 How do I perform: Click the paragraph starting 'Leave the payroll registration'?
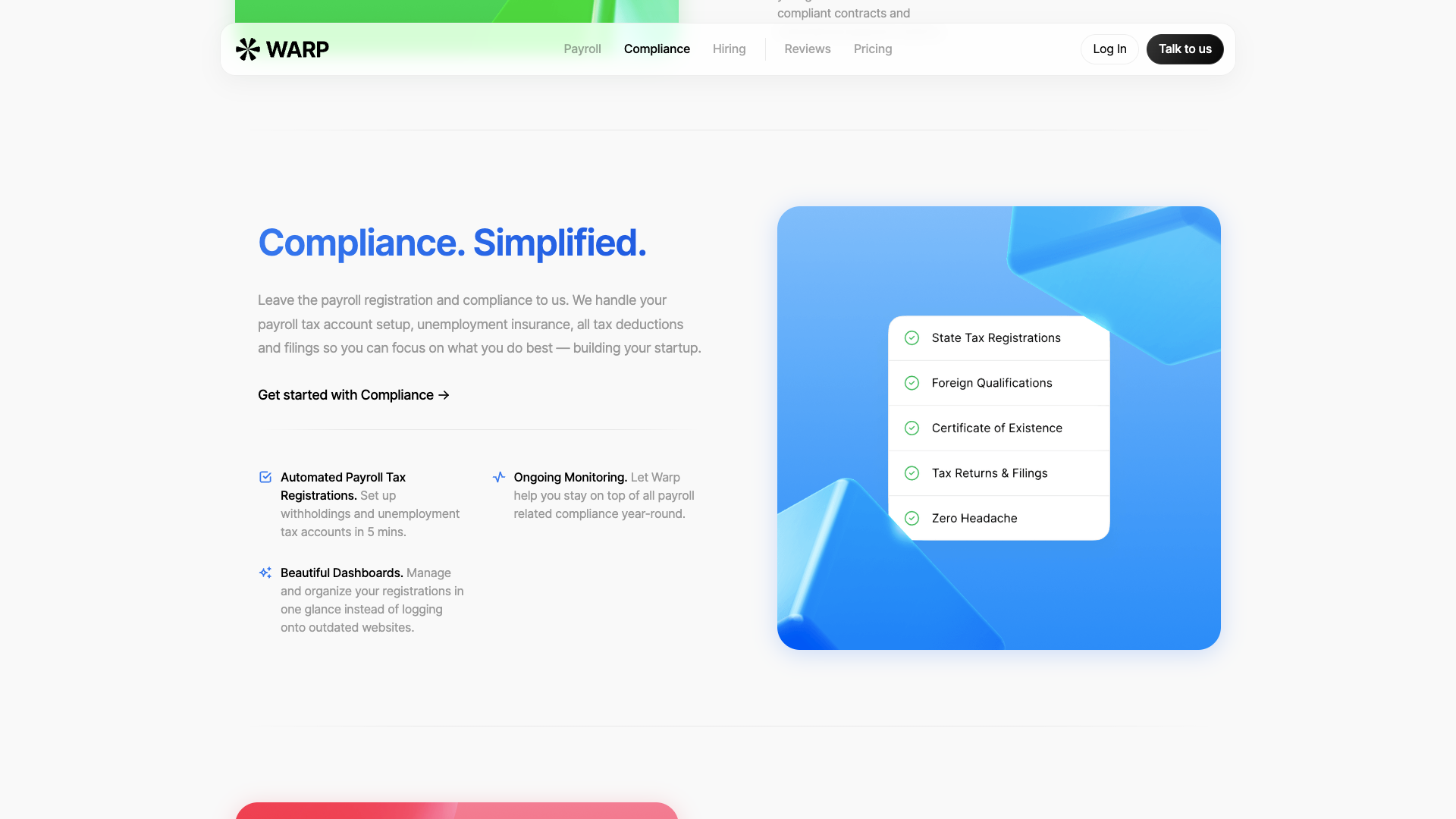479,325
